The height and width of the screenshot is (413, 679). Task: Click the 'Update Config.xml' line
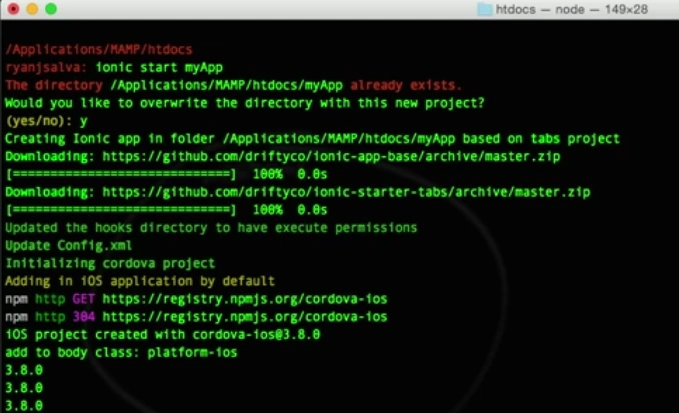pyautogui.click(x=68, y=245)
